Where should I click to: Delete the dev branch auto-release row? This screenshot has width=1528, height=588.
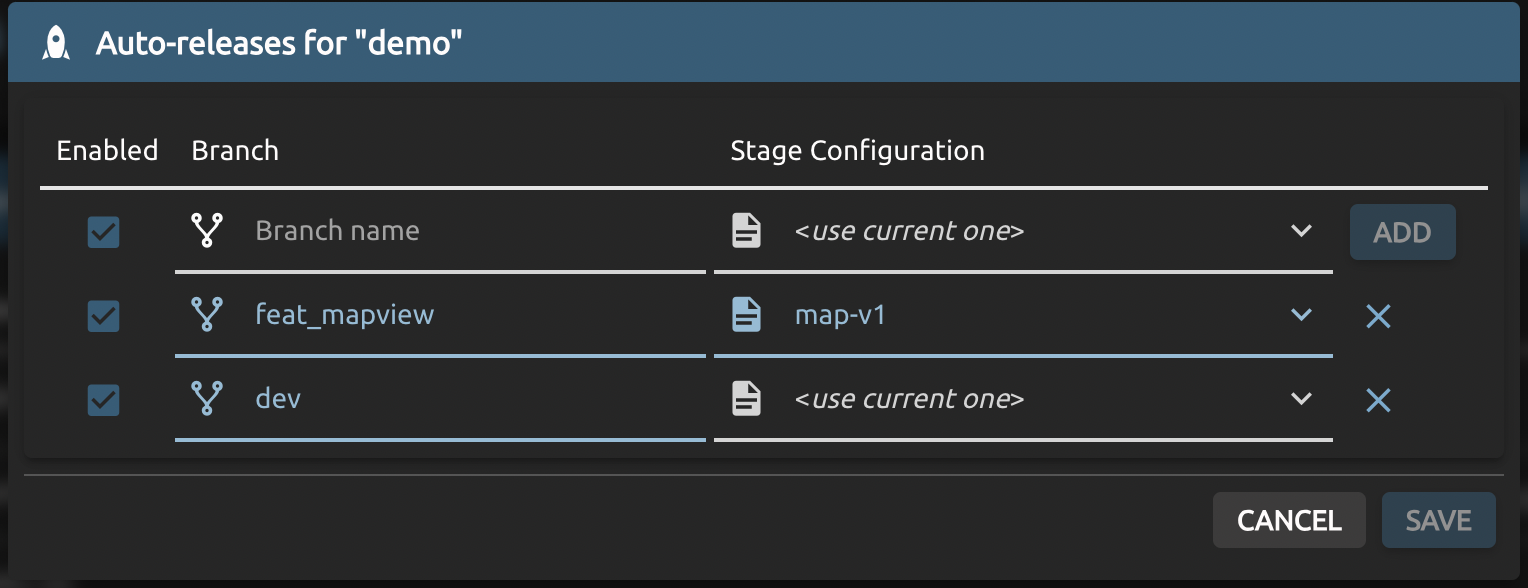[1378, 401]
